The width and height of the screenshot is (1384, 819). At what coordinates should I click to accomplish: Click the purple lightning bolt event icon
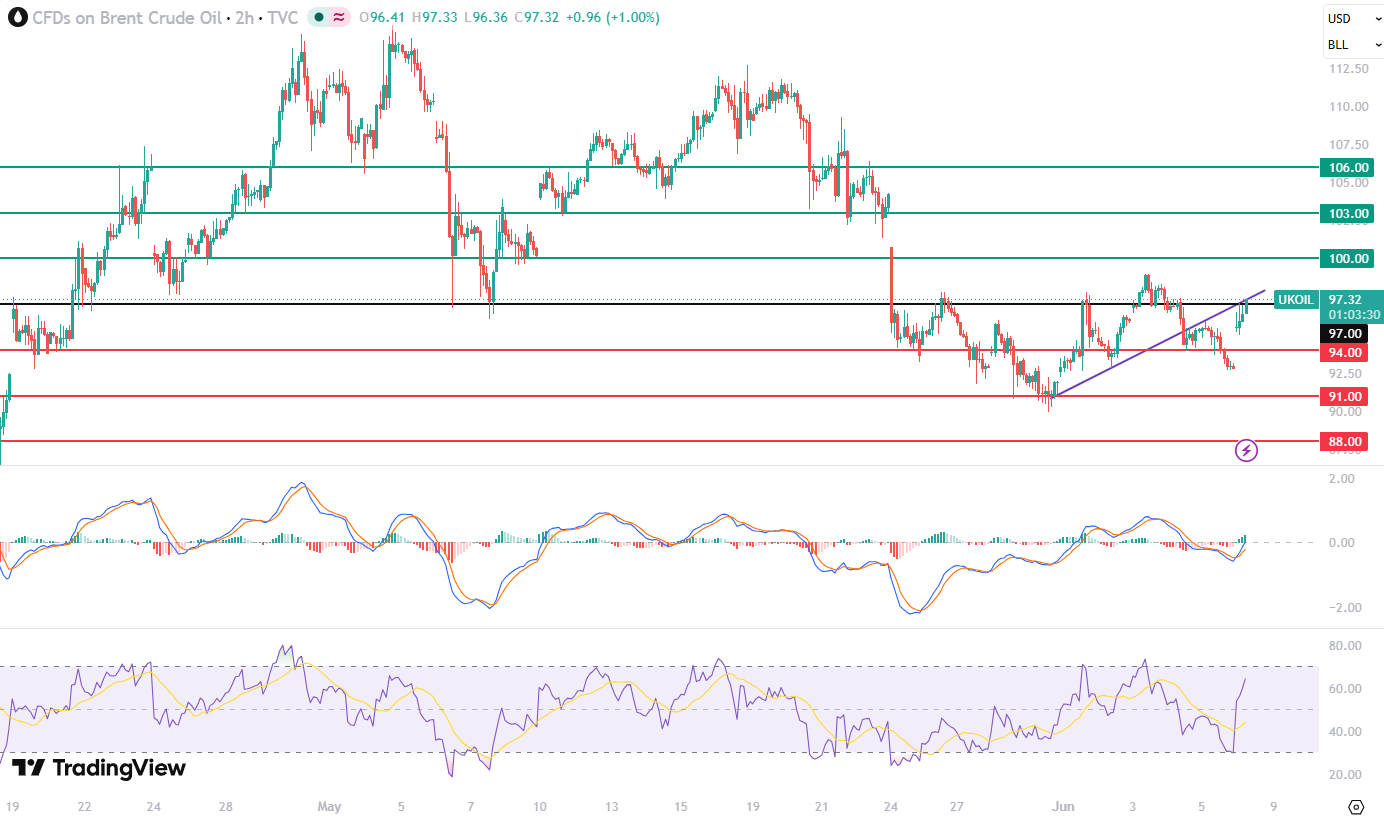coord(1247,450)
